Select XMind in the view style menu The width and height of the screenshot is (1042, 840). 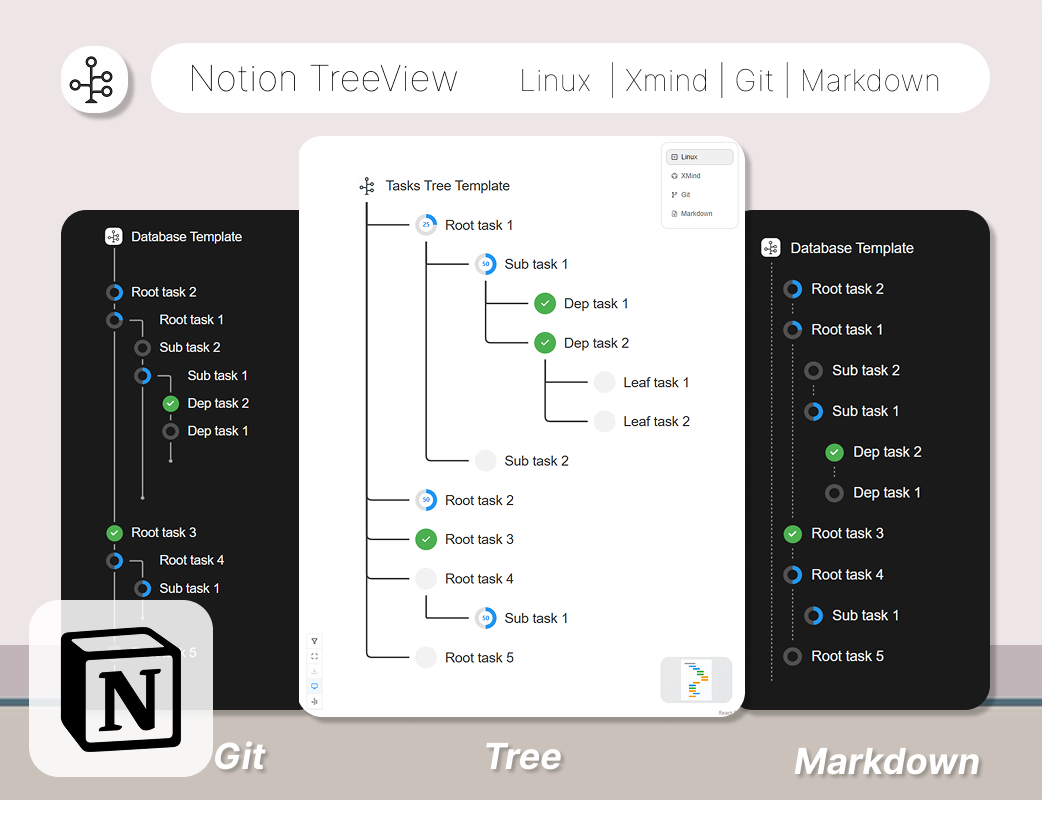699,175
